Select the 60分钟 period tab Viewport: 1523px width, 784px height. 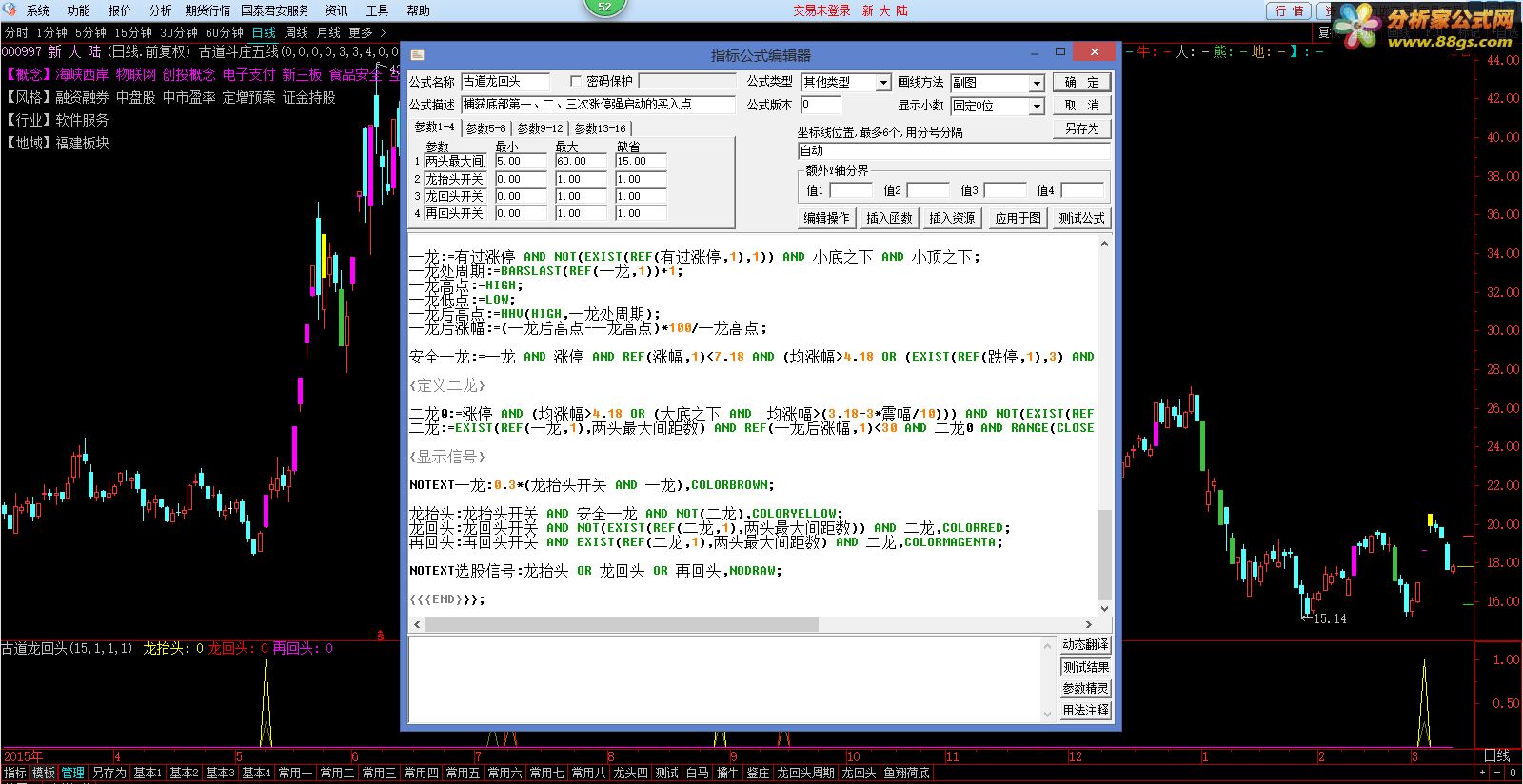tap(225, 33)
